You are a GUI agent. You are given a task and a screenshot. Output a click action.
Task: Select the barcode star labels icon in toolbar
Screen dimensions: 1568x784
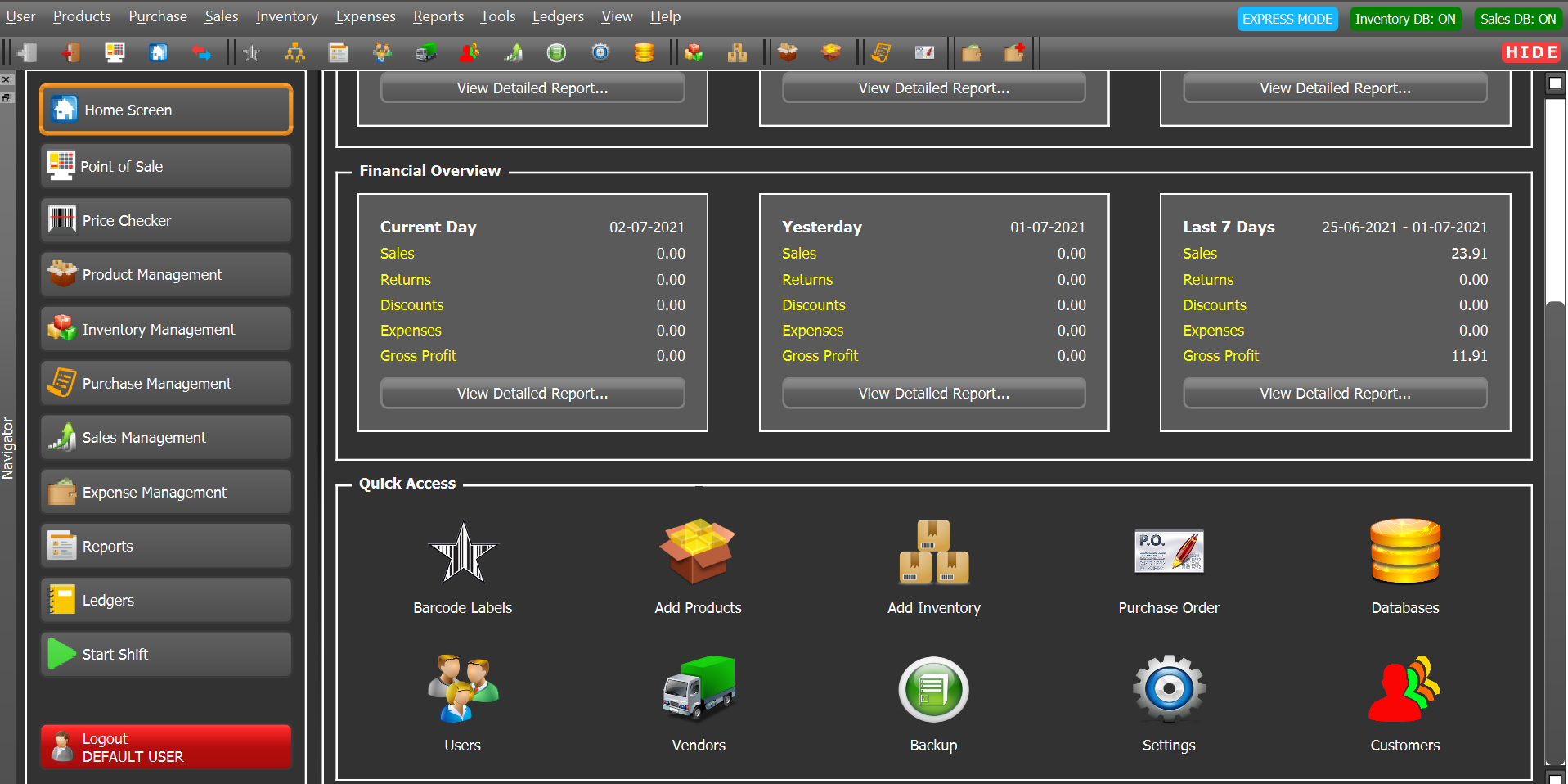[x=252, y=52]
